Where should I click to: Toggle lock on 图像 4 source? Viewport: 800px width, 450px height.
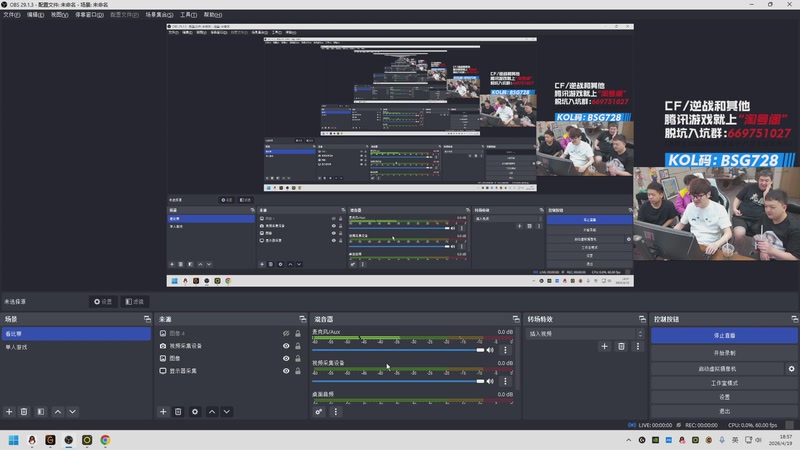point(298,333)
